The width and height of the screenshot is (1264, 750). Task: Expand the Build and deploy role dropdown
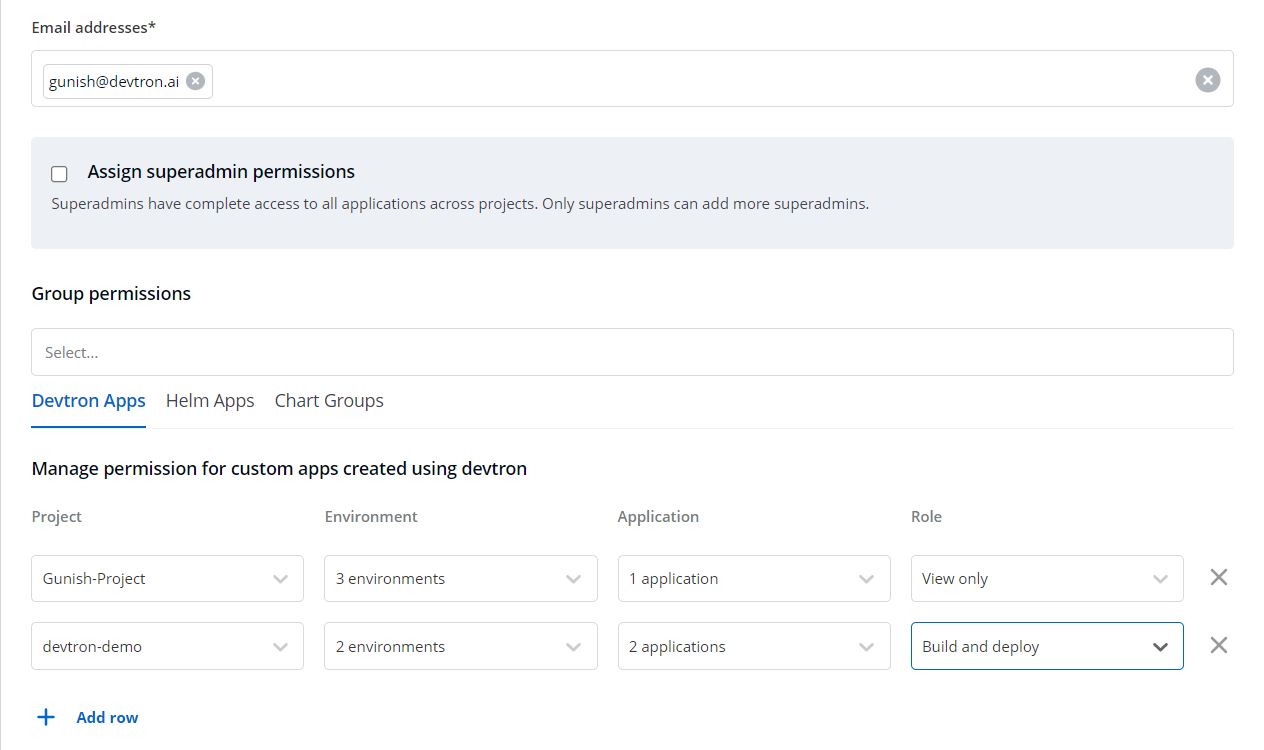(1046, 646)
